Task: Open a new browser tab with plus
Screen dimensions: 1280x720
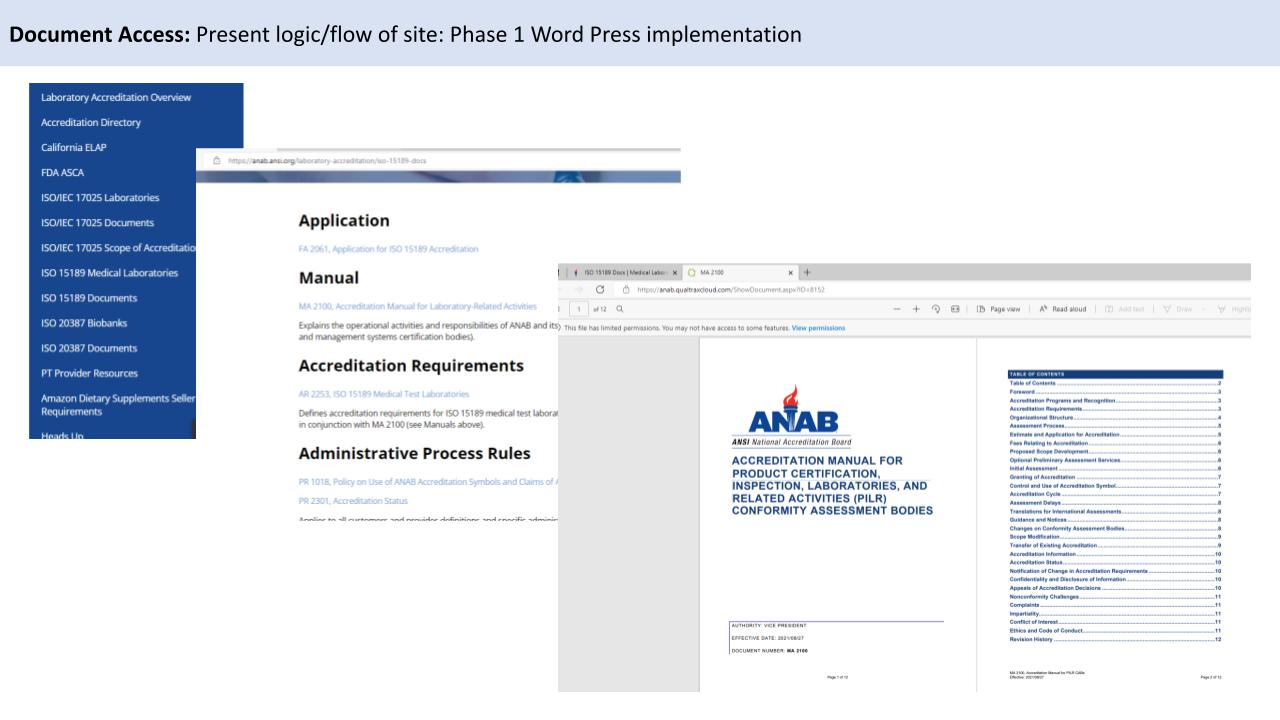Action: [808, 272]
